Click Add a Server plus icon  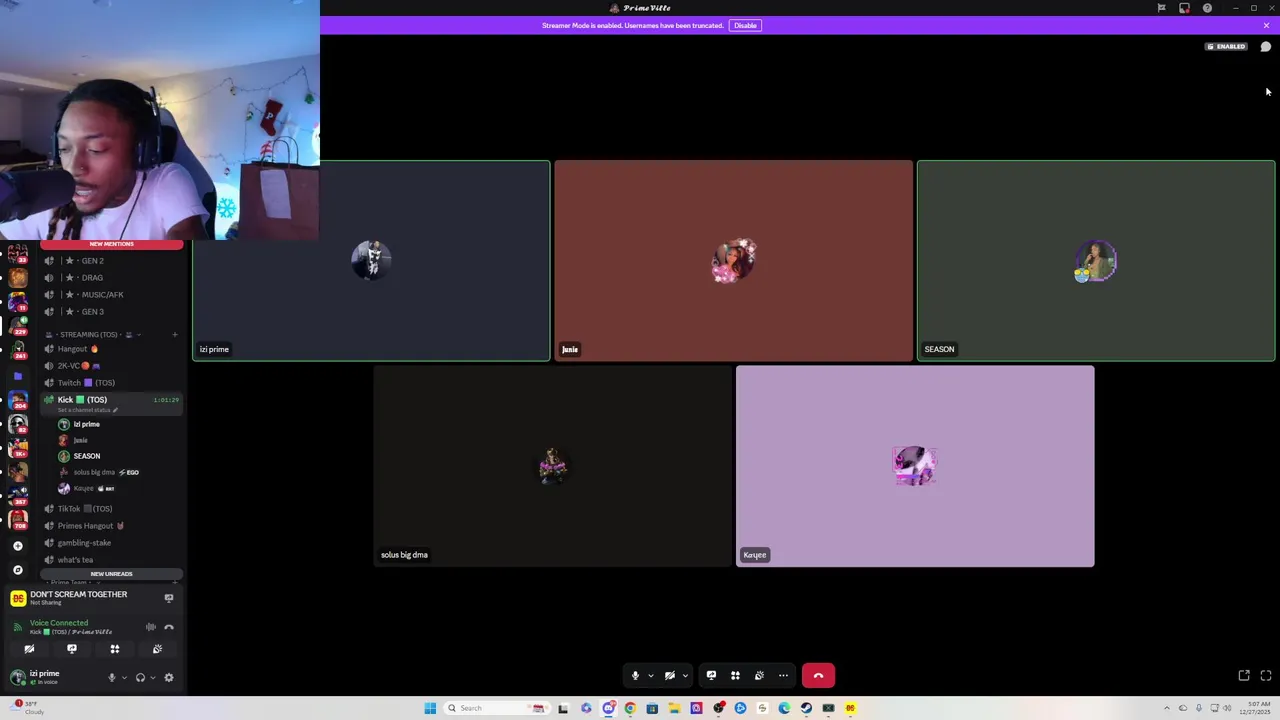pos(17,546)
